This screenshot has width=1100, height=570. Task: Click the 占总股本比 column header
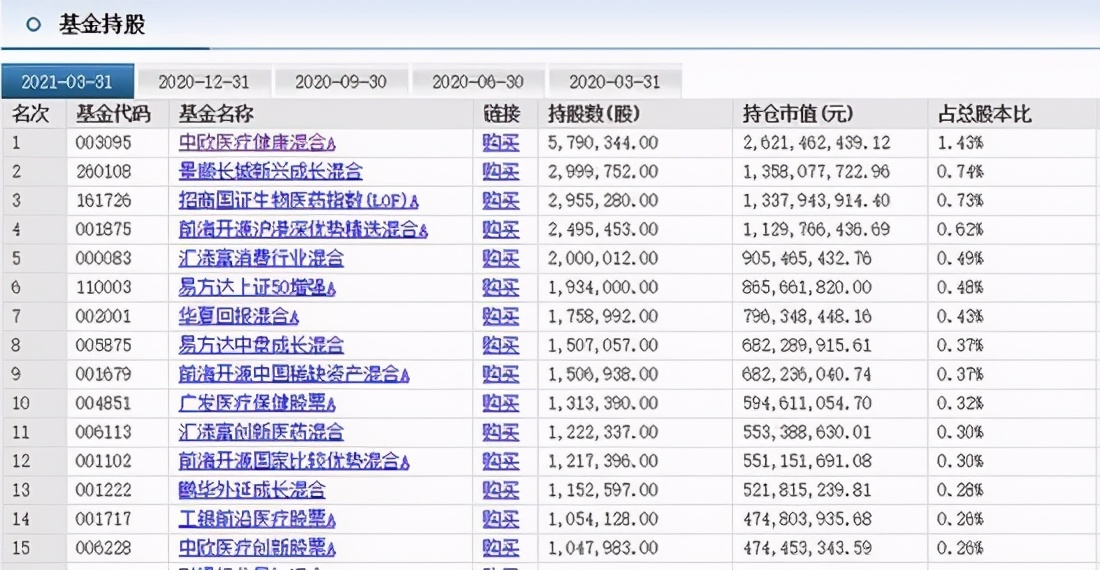[984, 114]
